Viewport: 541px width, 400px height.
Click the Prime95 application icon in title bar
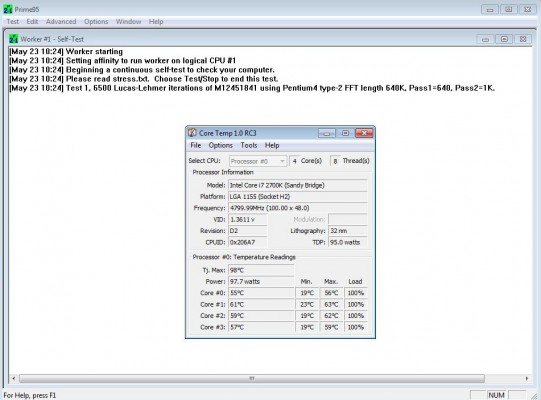pos(8,9)
